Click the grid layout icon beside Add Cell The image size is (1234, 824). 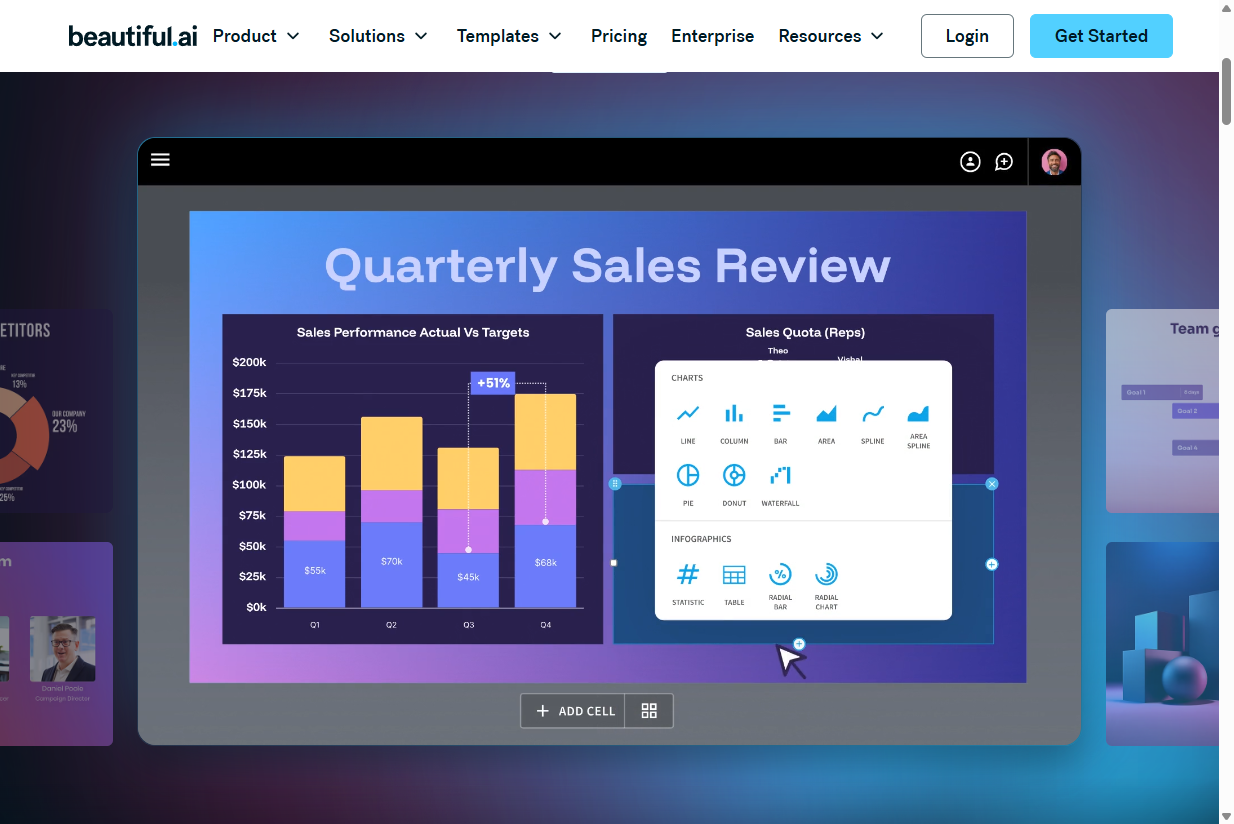tap(649, 711)
